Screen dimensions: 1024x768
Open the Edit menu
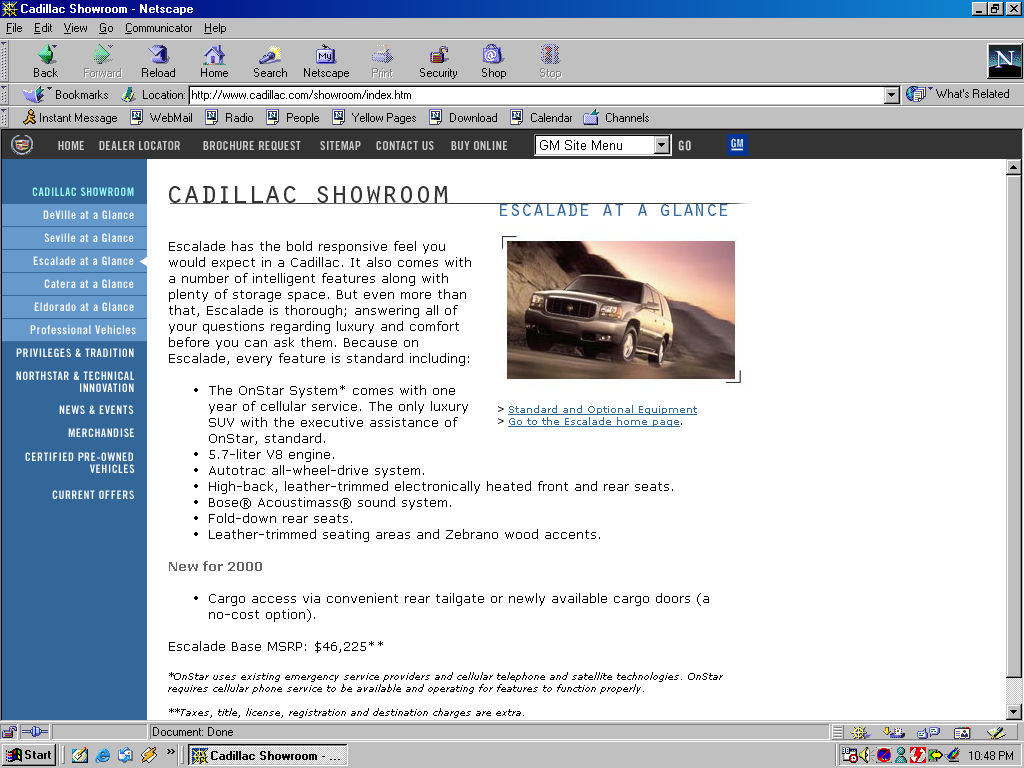pyautogui.click(x=43, y=28)
